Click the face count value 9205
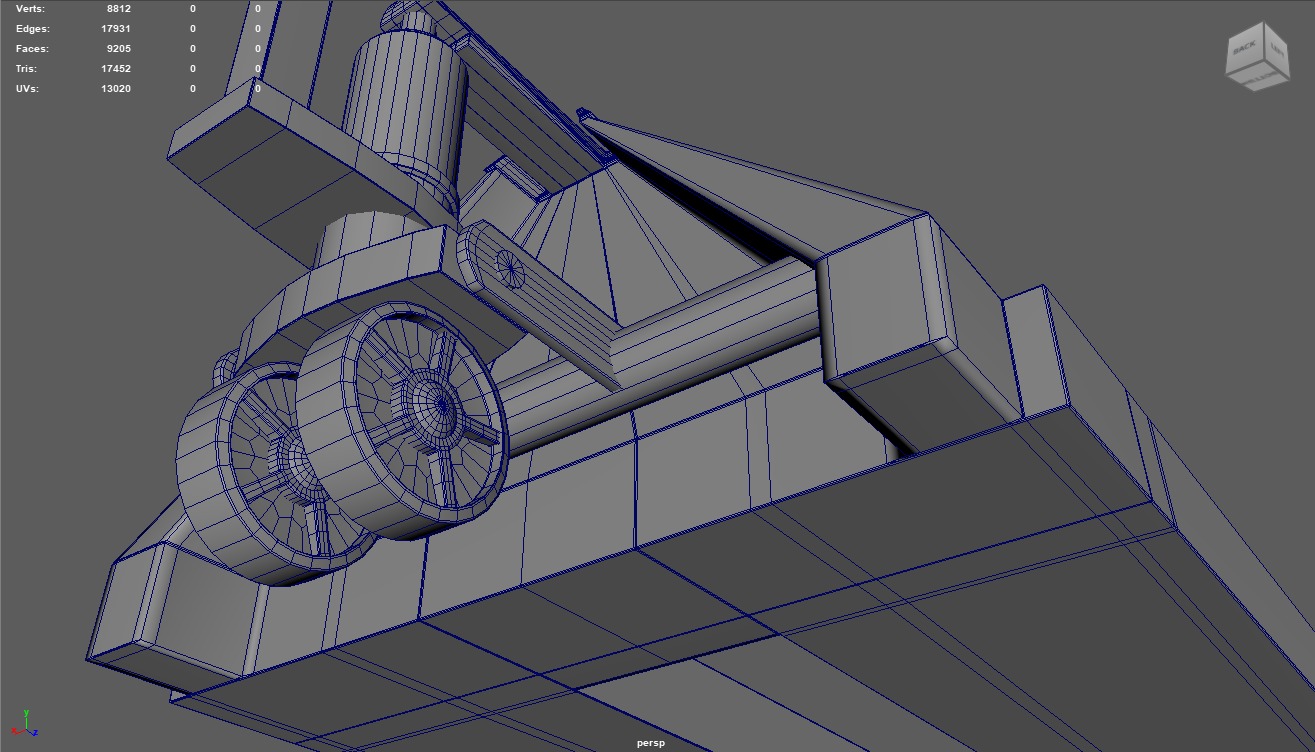 click(119, 49)
